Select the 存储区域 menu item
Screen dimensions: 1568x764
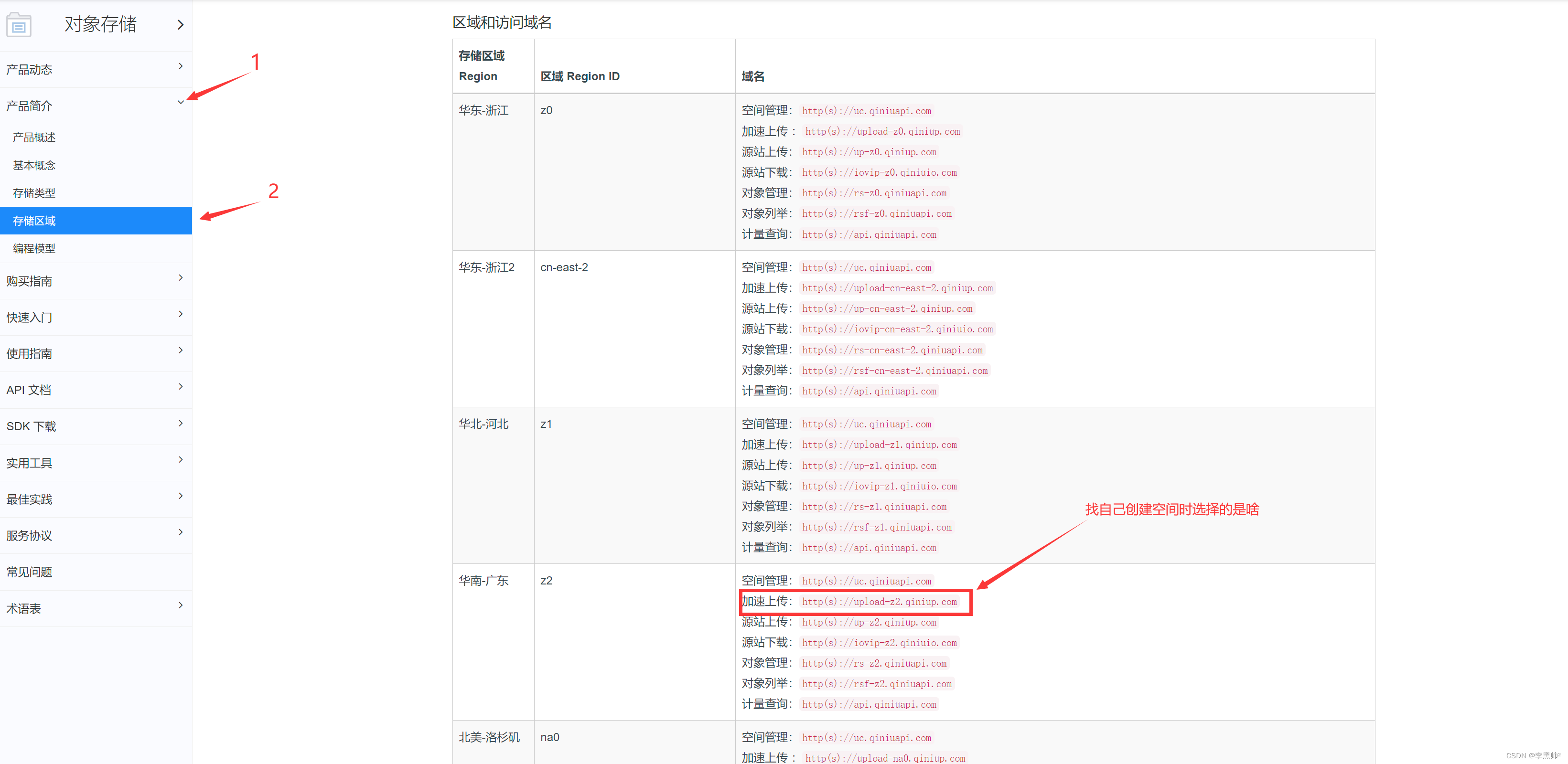coord(34,221)
